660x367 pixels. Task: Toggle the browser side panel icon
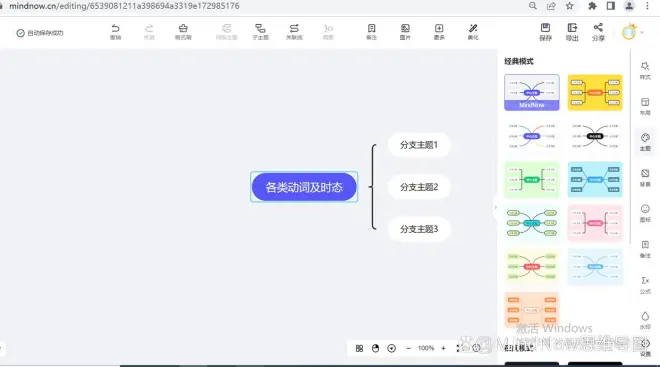tap(611, 5)
